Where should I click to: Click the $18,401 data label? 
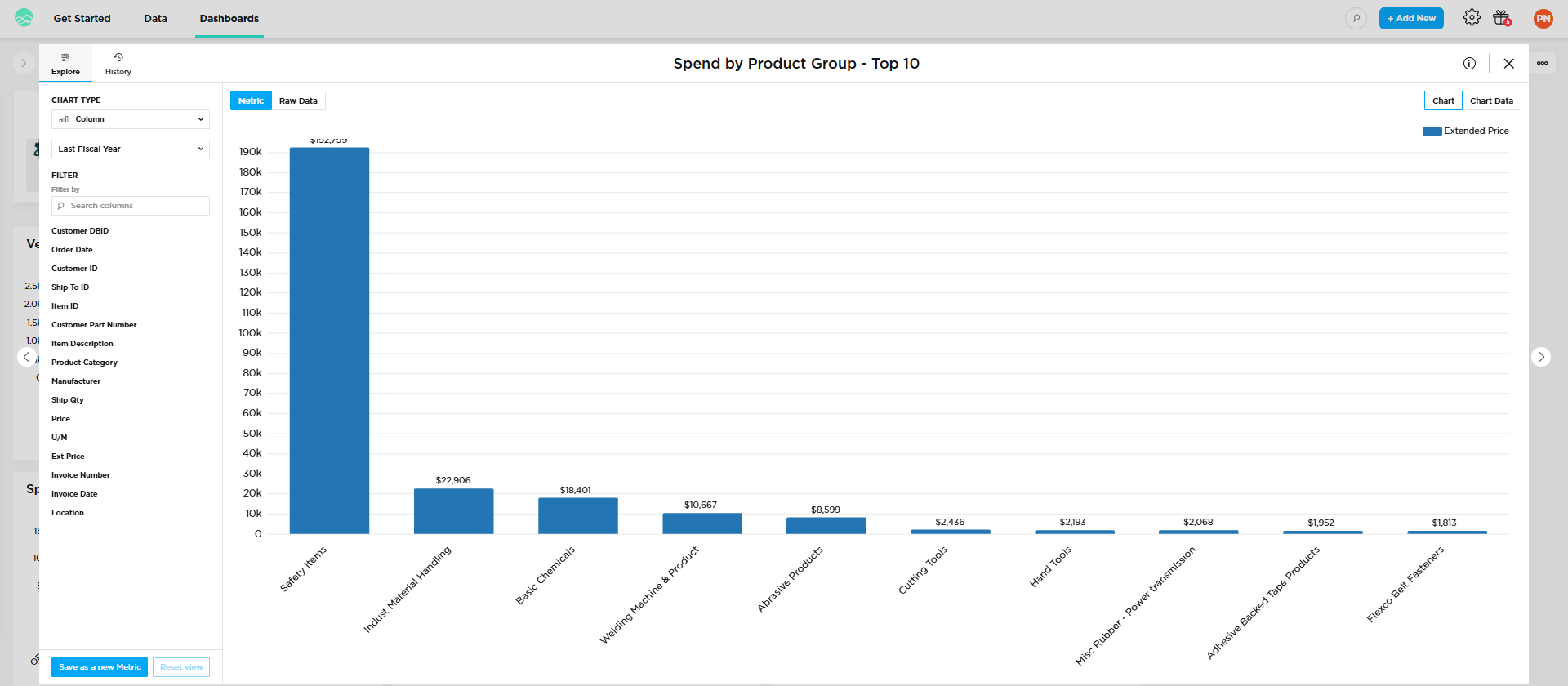pyautogui.click(x=575, y=490)
